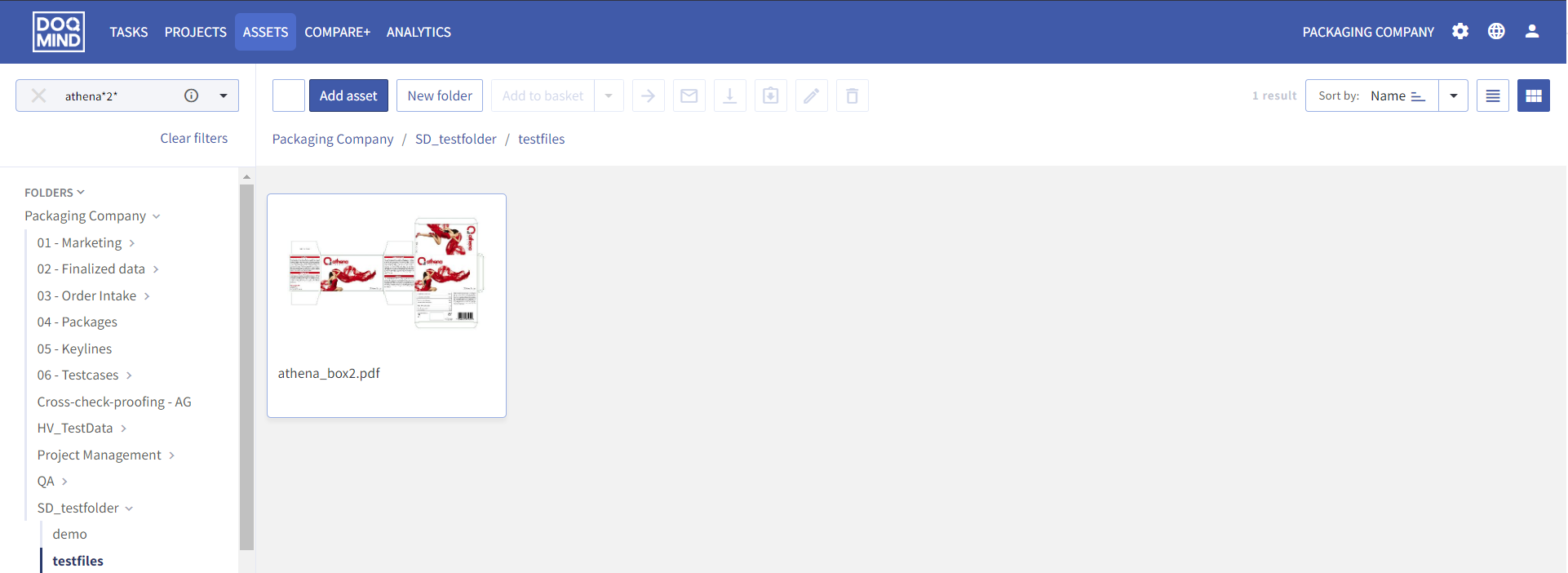This screenshot has width=1568, height=573.
Task: Open the search options dropdown arrow
Action: pyautogui.click(x=224, y=95)
